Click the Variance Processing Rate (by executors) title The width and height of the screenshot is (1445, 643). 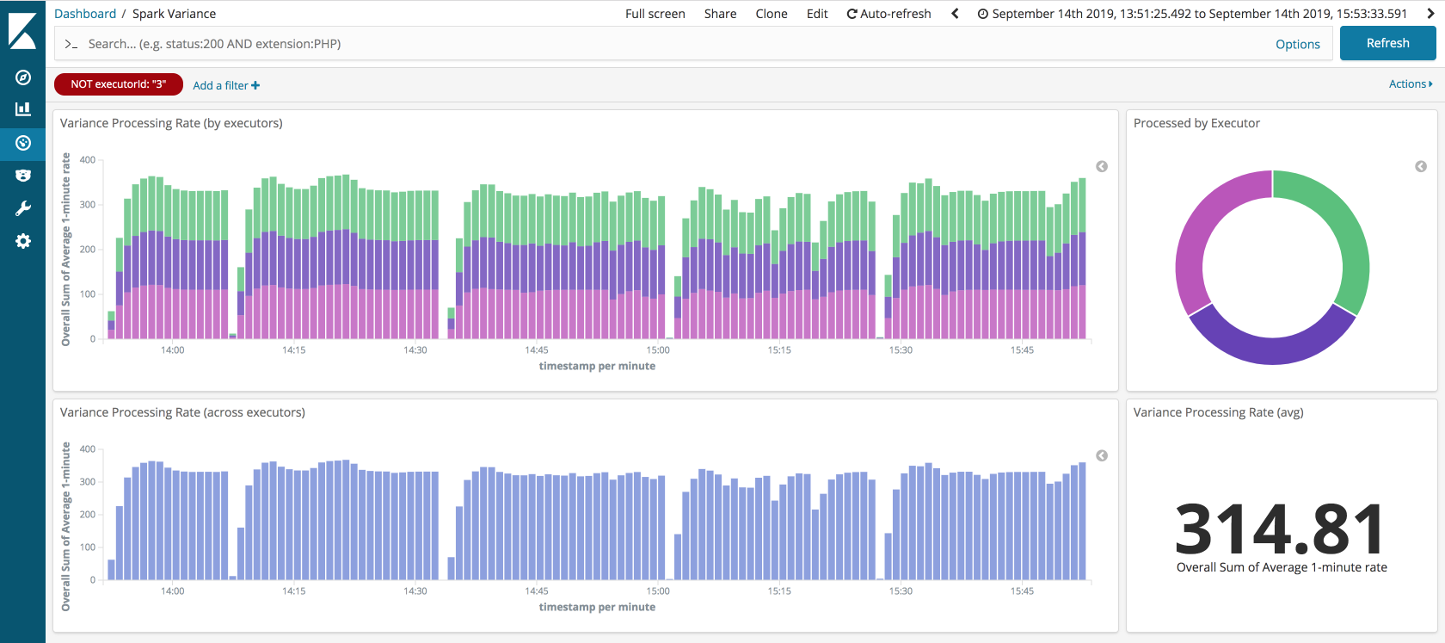tap(171, 123)
